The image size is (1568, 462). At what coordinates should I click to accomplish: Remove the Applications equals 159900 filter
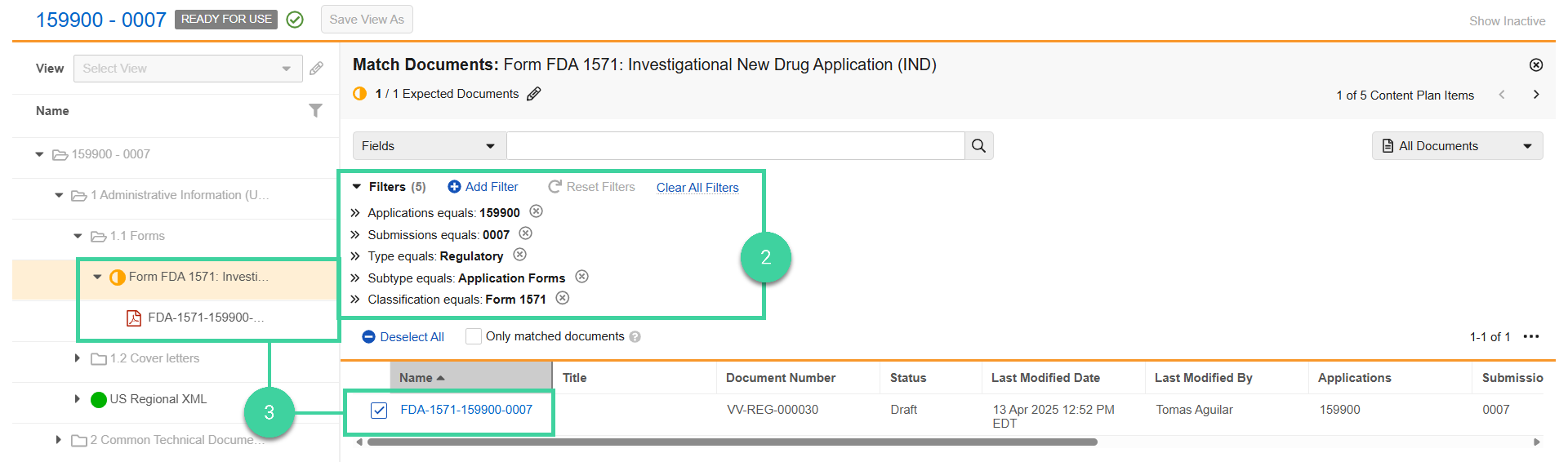pos(536,211)
